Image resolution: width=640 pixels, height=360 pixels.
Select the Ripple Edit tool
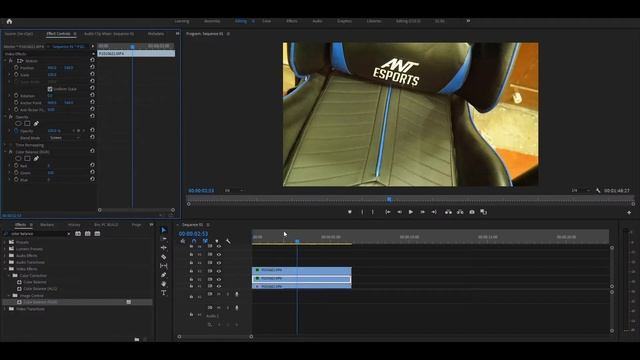tap(164, 248)
